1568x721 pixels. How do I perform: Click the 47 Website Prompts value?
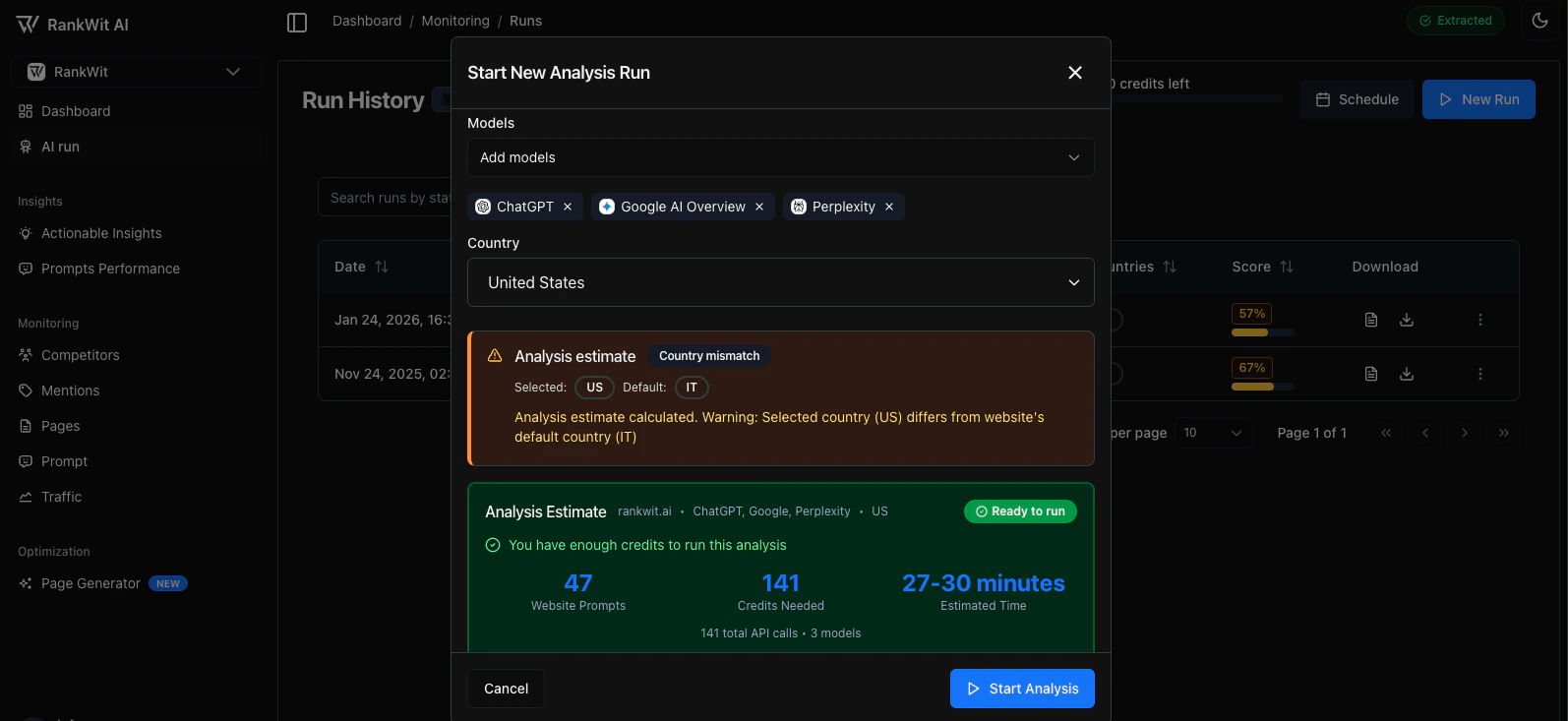tap(578, 583)
